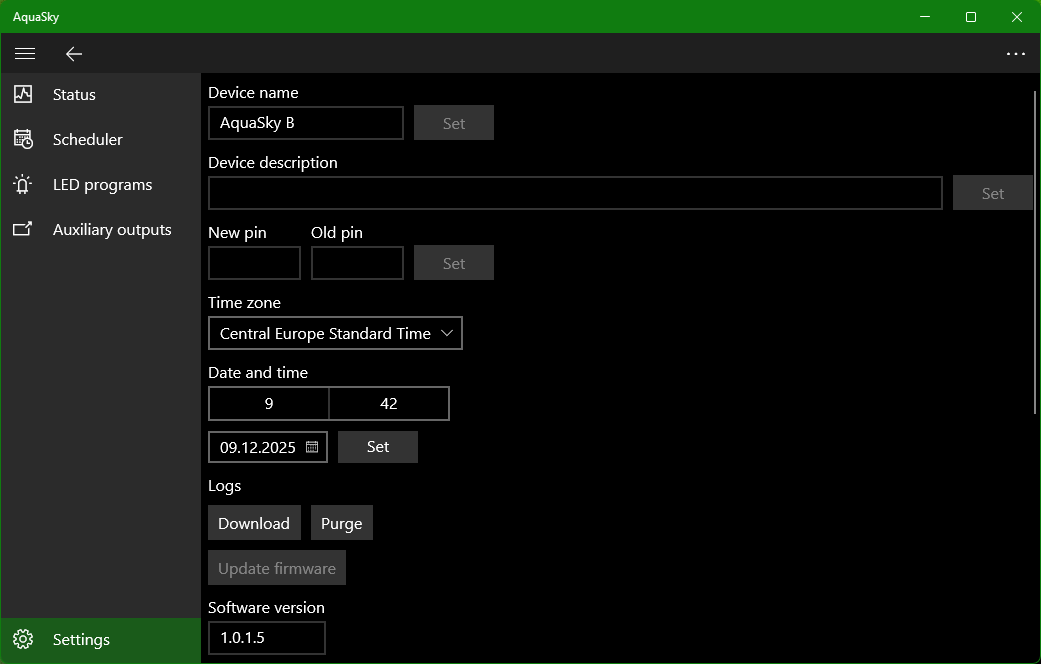This screenshot has width=1041, height=664.
Task: Click into the Device name field
Action: [305, 123]
